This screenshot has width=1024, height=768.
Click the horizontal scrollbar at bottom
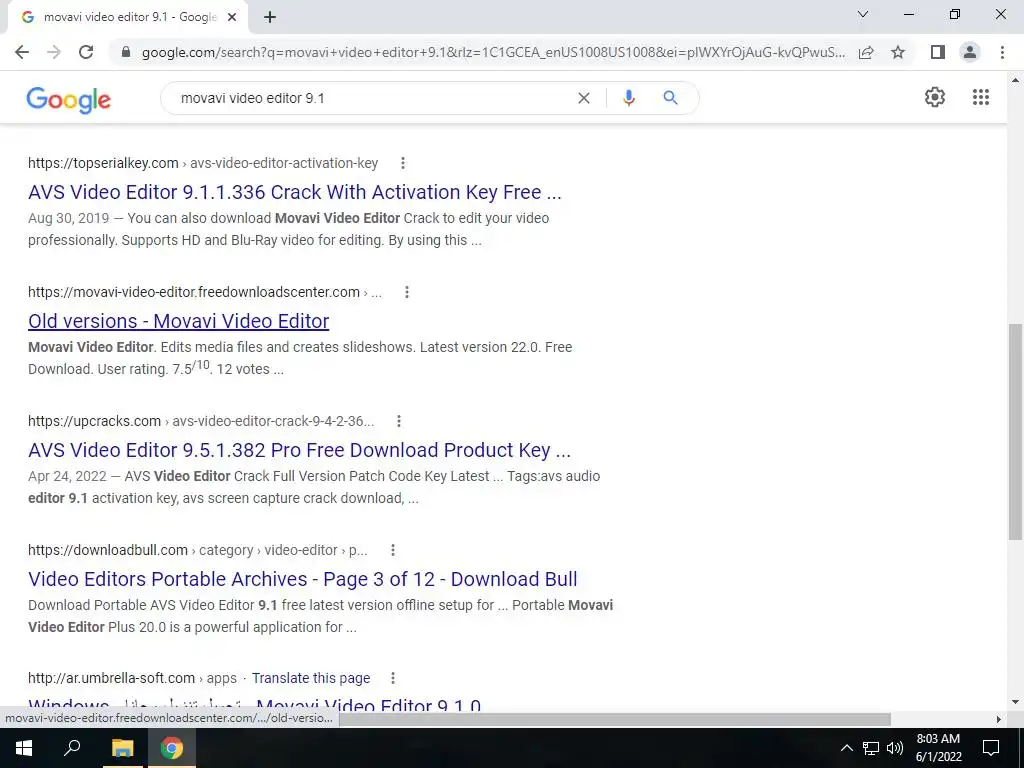pos(614,719)
